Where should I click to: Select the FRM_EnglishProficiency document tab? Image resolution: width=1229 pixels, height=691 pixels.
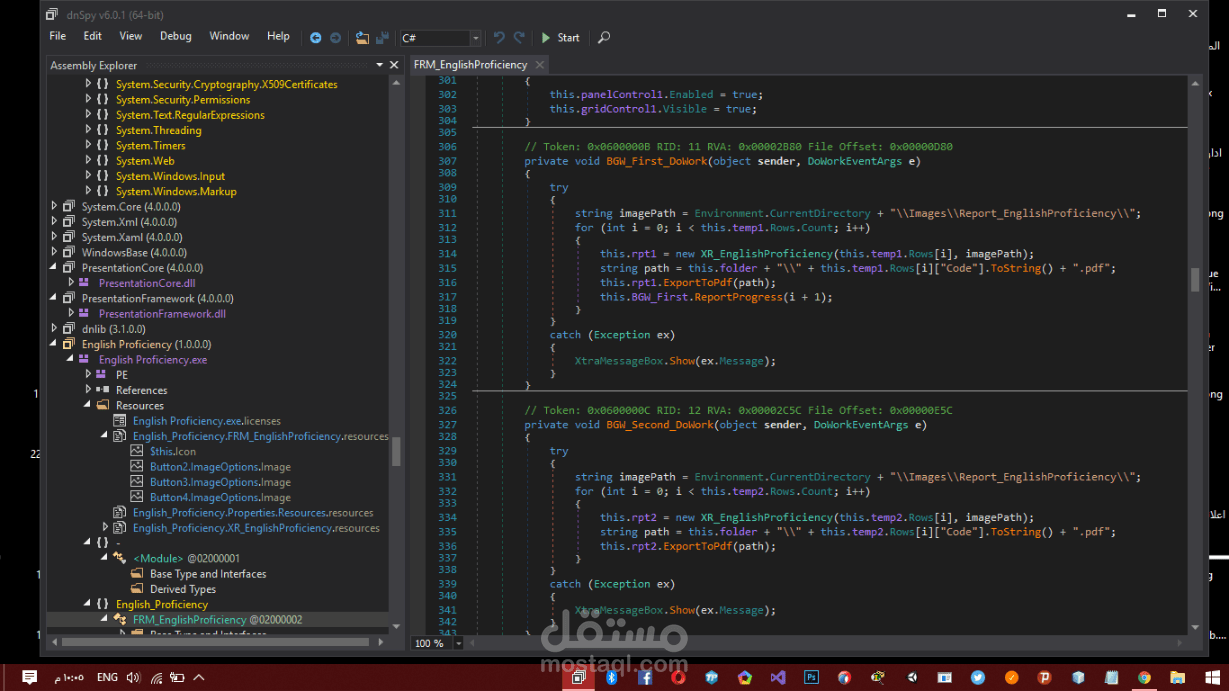470,64
